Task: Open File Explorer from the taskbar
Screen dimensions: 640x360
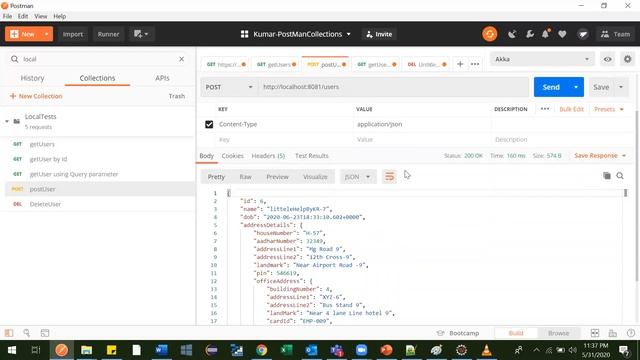Action: coord(87,350)
